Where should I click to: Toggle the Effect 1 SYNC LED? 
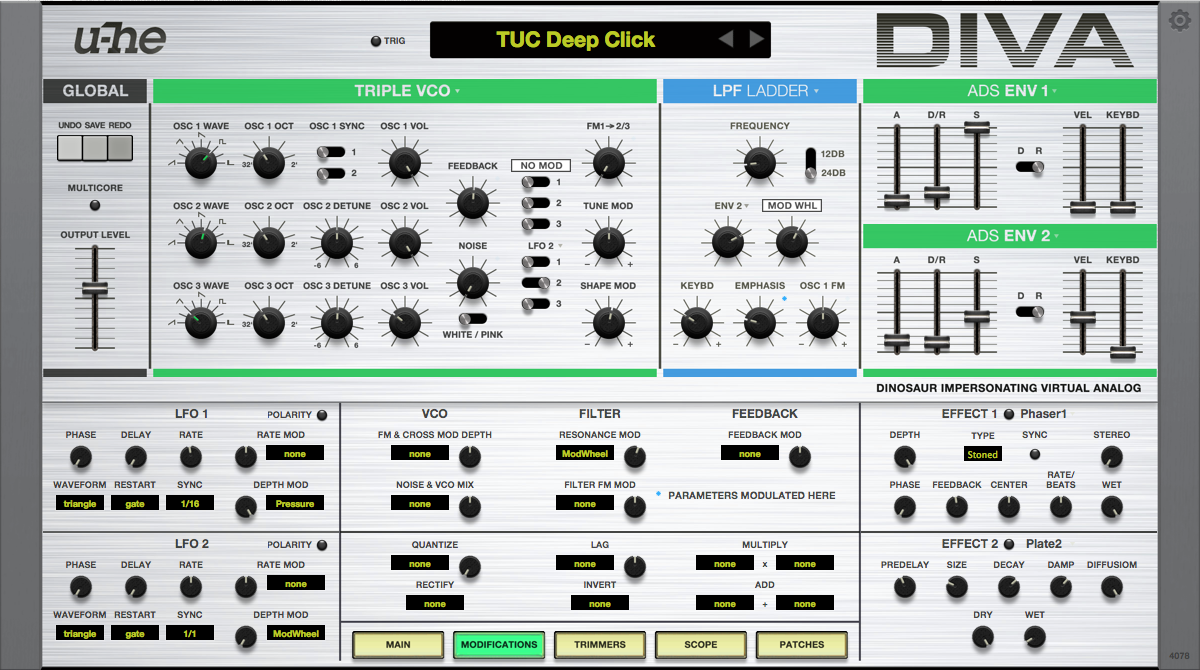tap(1035, 453)
